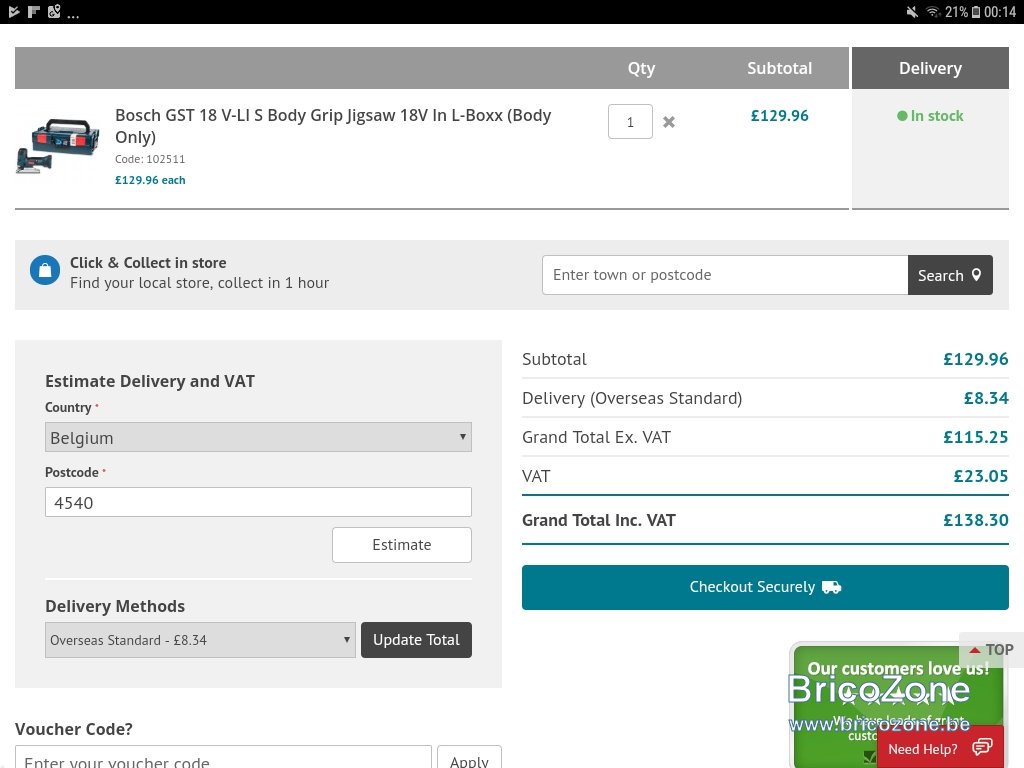Jump back to TOP of page

991,650
